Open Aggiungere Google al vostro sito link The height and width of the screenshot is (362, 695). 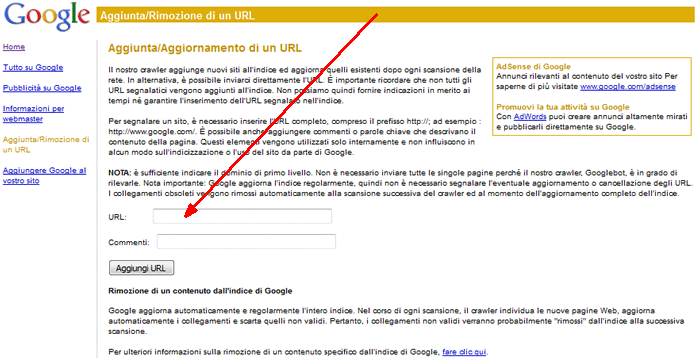(x=44, y=175)
